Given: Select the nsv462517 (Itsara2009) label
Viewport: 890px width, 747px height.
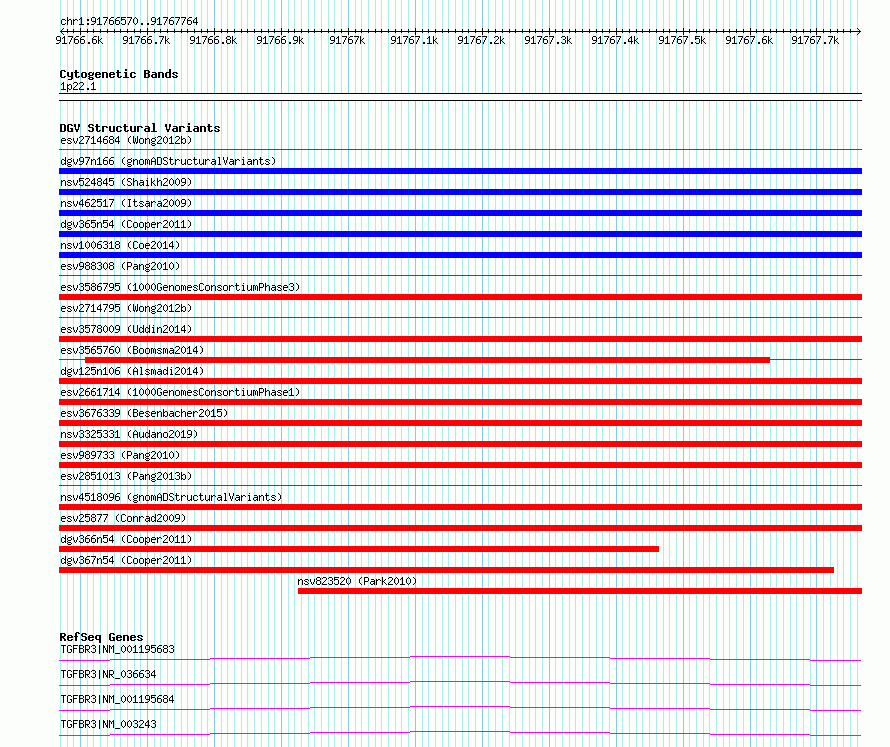Looking at the screenshot, I should pyautogui.click(x=126, y=203).
